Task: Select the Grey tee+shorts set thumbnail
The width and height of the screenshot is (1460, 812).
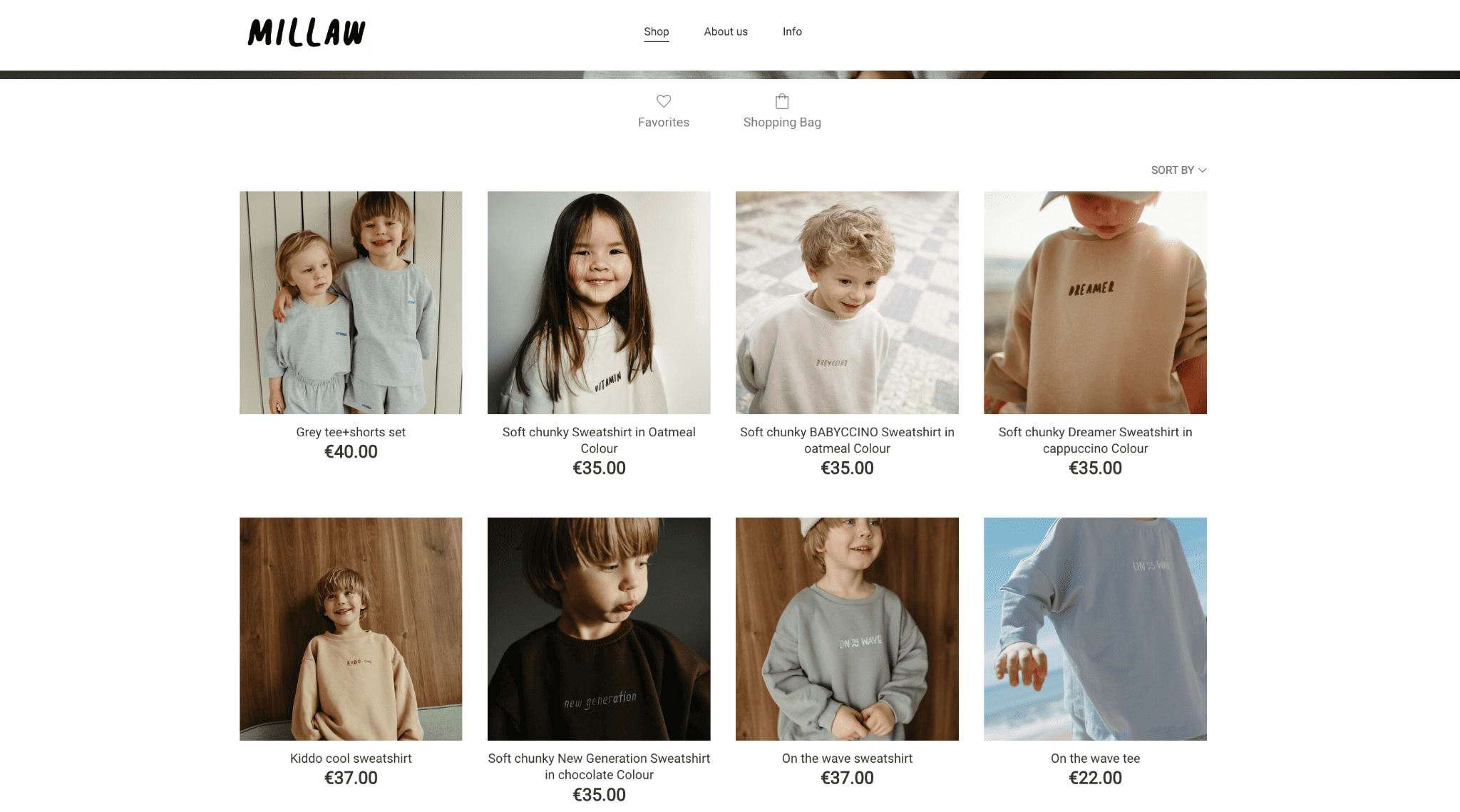Action: point(351,302)
